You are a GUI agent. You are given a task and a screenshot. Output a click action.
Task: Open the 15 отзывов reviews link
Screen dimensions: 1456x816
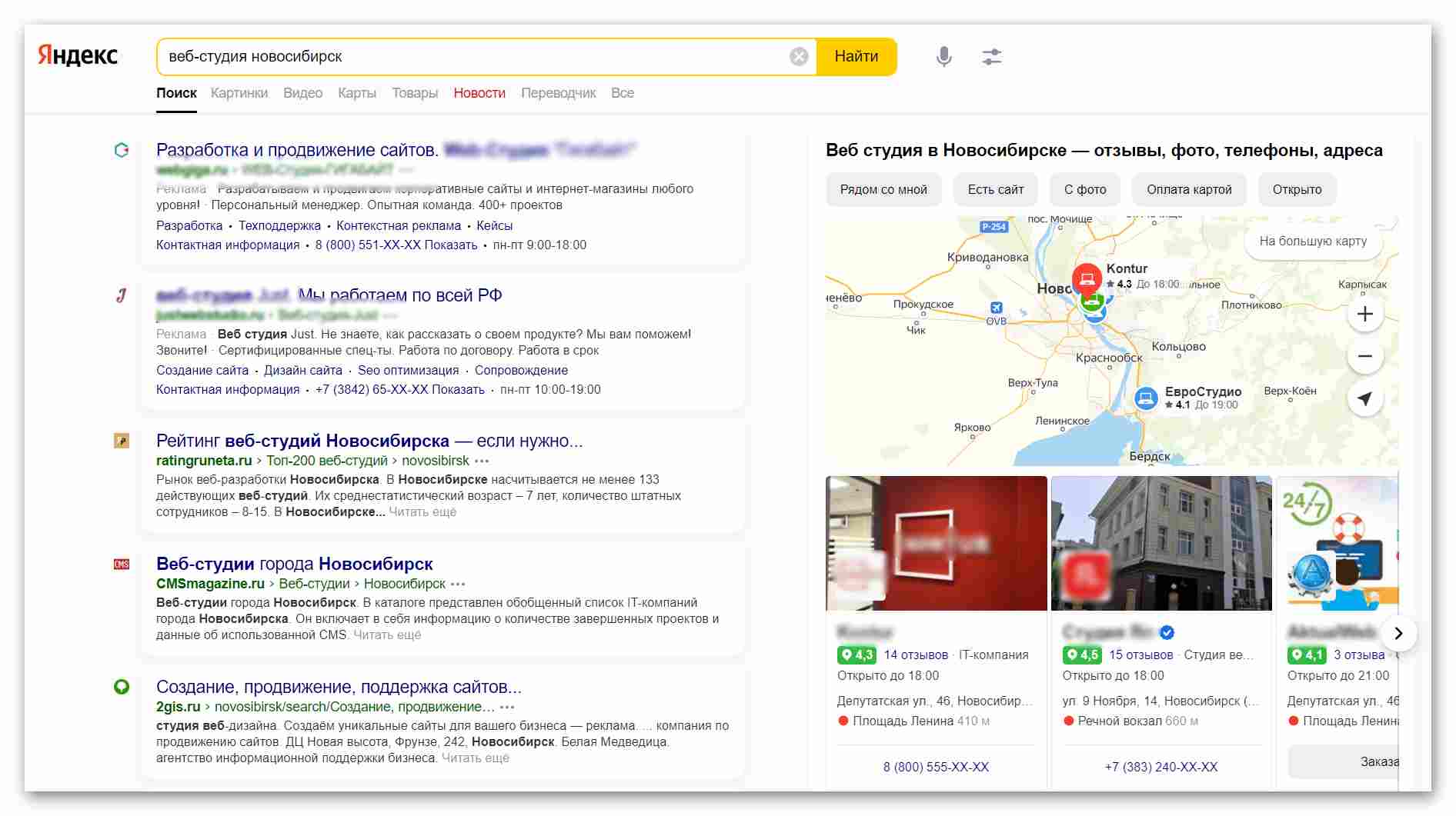[x=1141, y=654]
